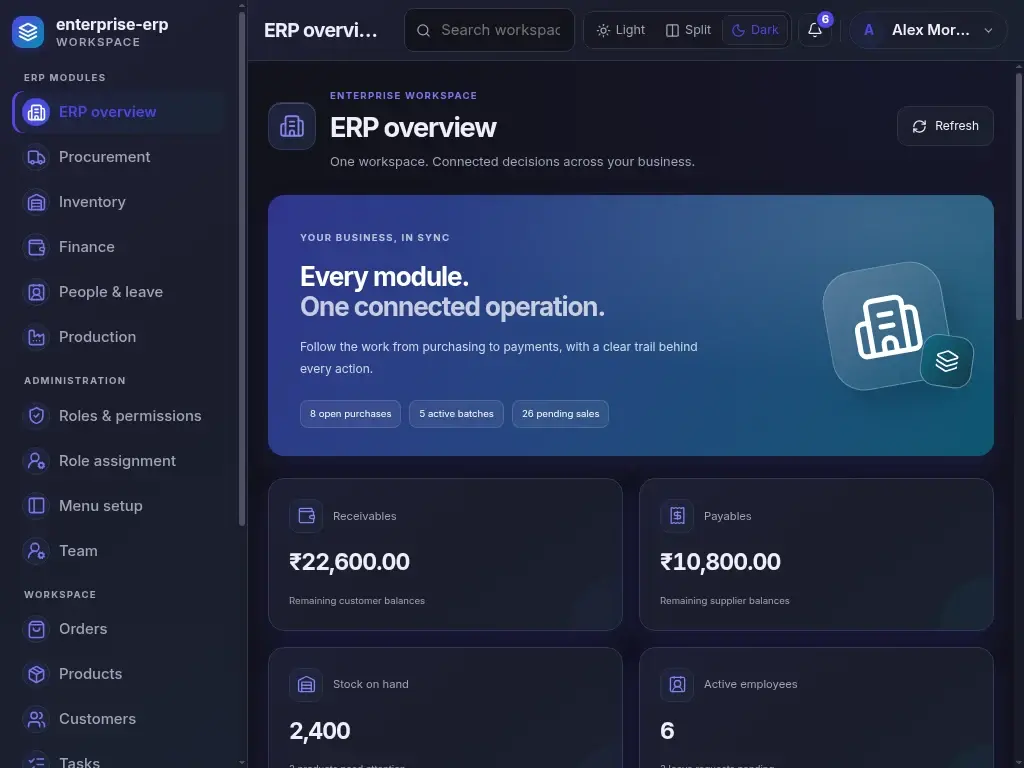
Task: Click the 2,400 stock value
Action: [320, 731]
